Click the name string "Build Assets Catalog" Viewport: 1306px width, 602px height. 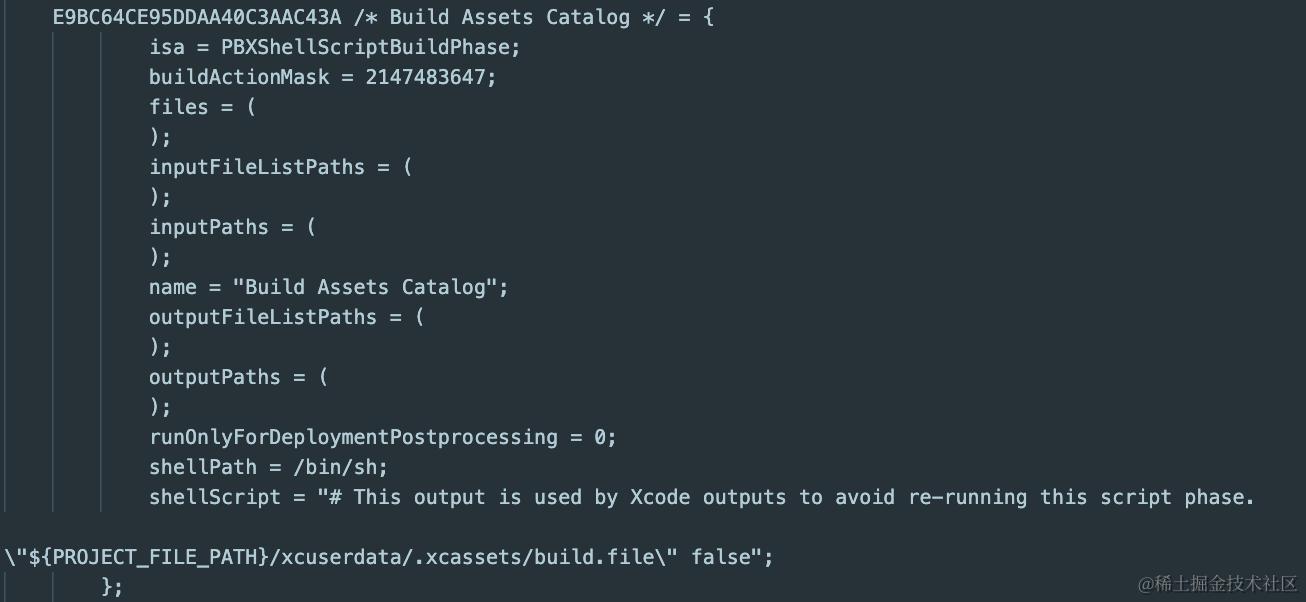coord(365,287)
